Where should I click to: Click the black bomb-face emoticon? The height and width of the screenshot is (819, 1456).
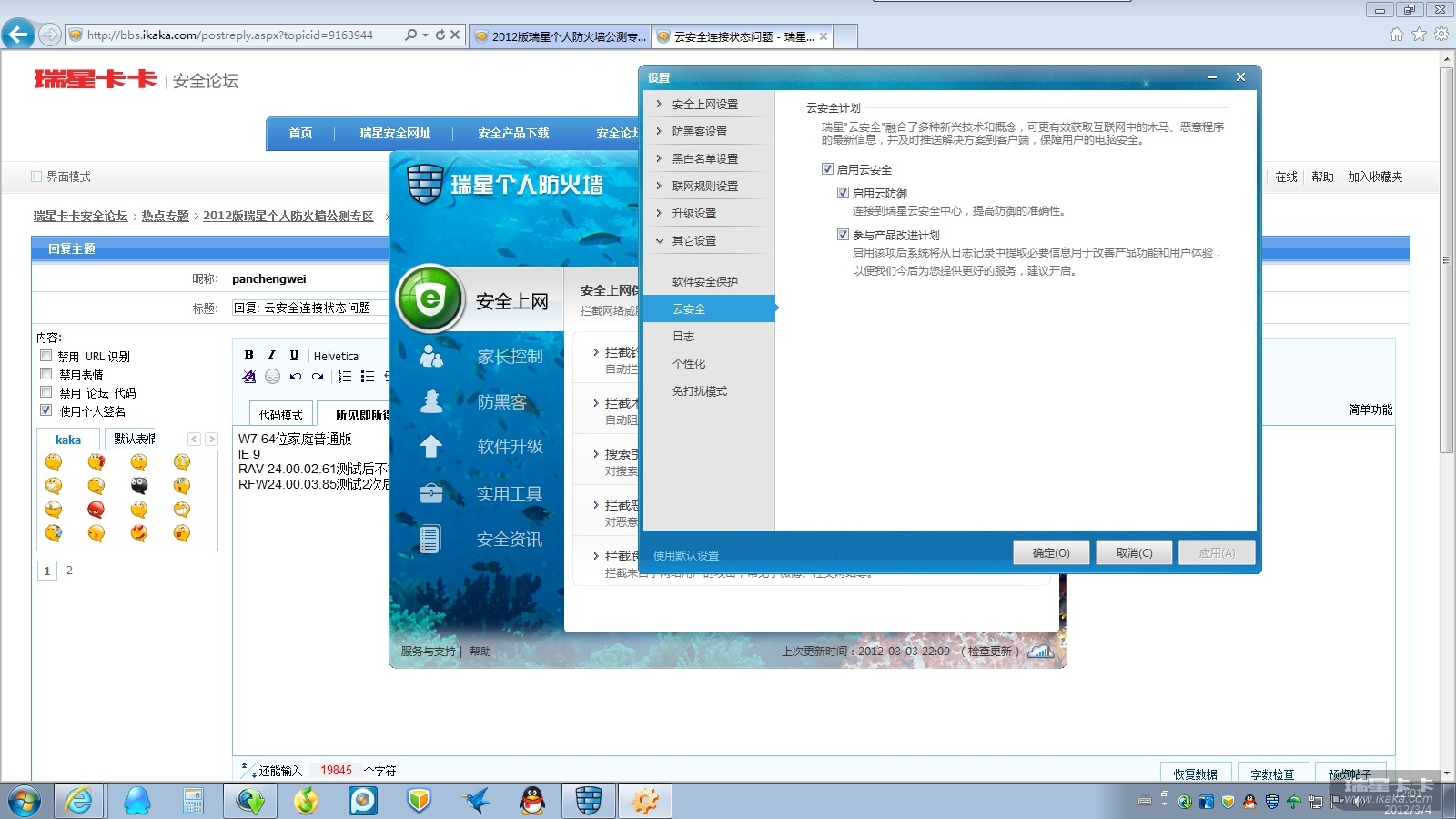coord(138,486)
